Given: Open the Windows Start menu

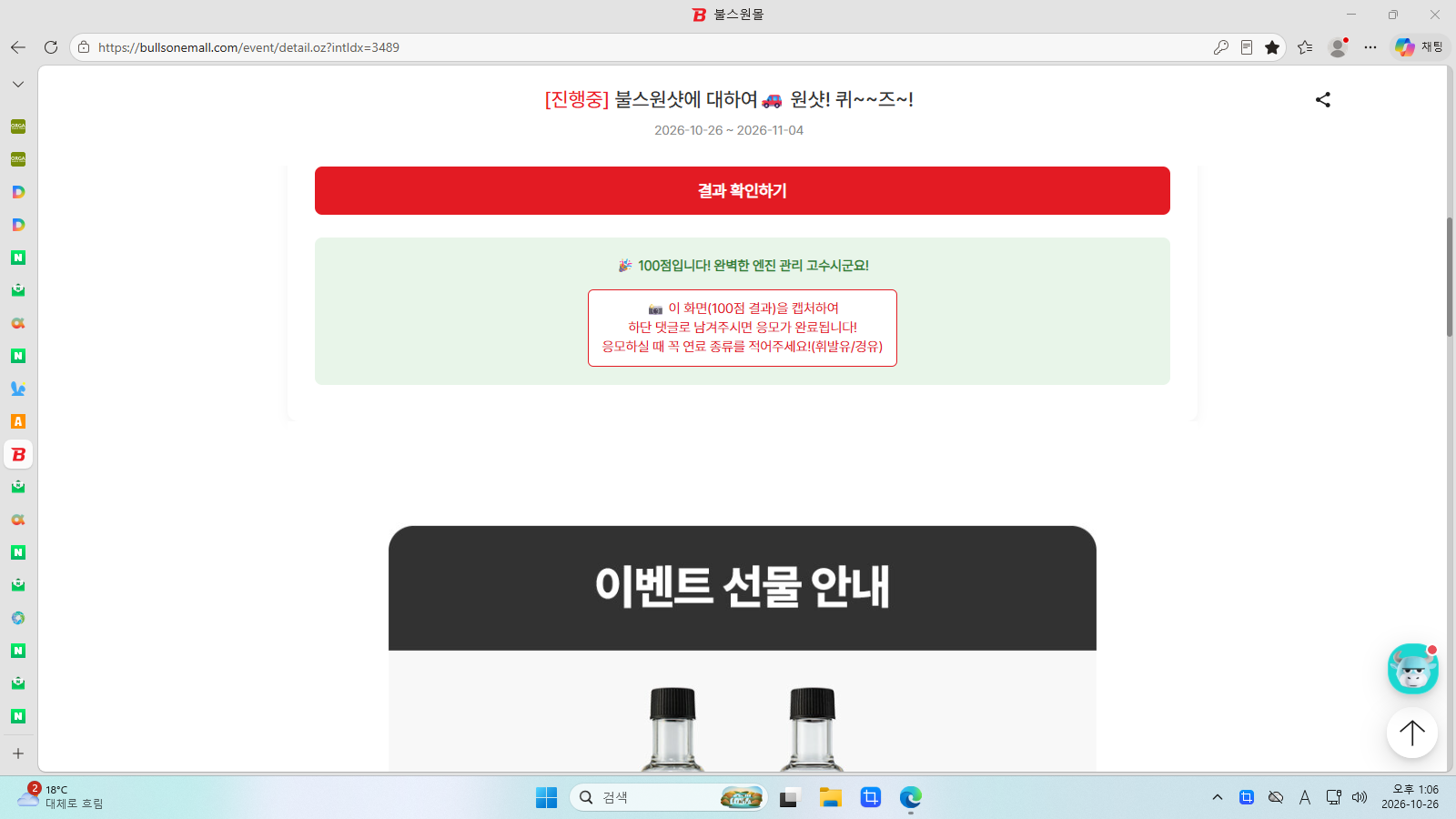Looking at the screenshot, I should click(546, 797).
